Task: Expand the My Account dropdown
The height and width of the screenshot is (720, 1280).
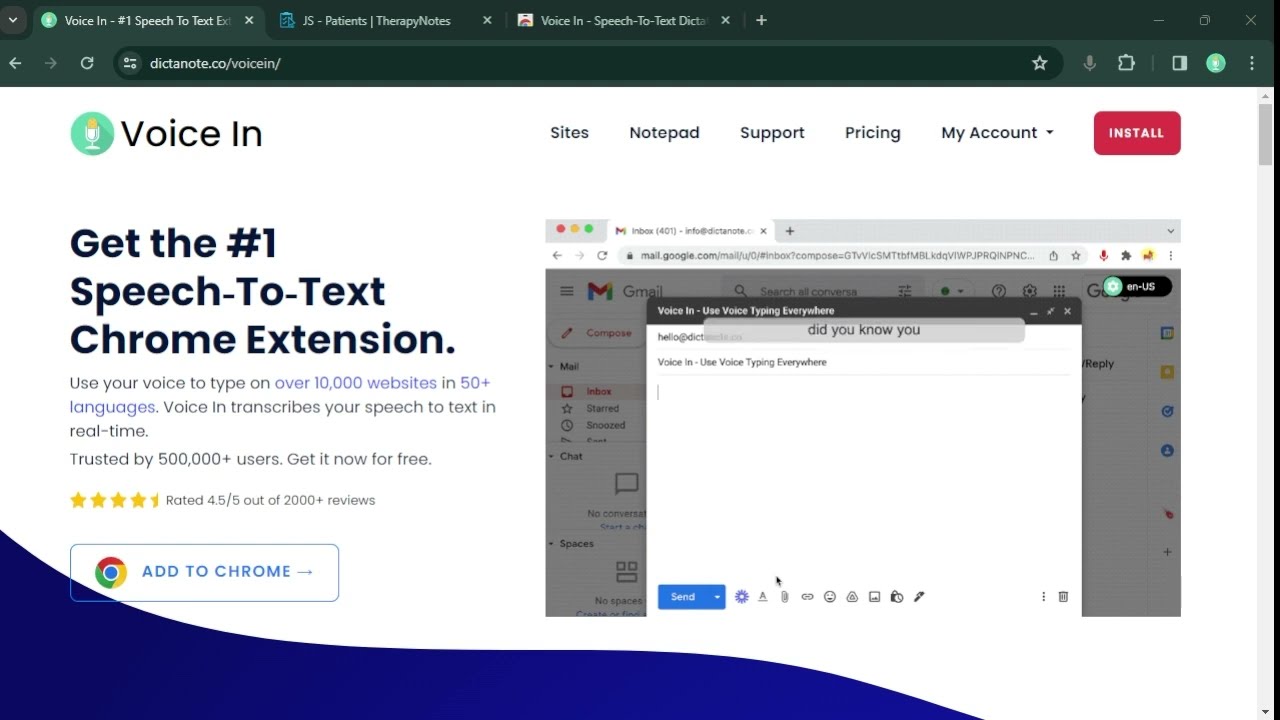Action: coord(997,133)
